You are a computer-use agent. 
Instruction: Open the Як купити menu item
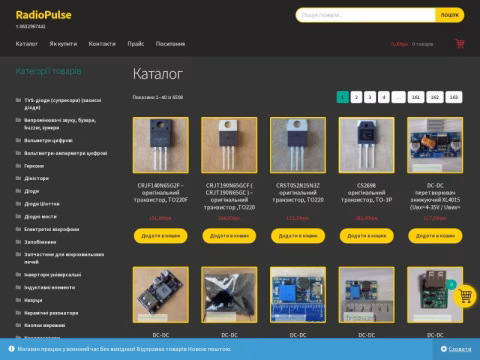[x=63, y=44]
